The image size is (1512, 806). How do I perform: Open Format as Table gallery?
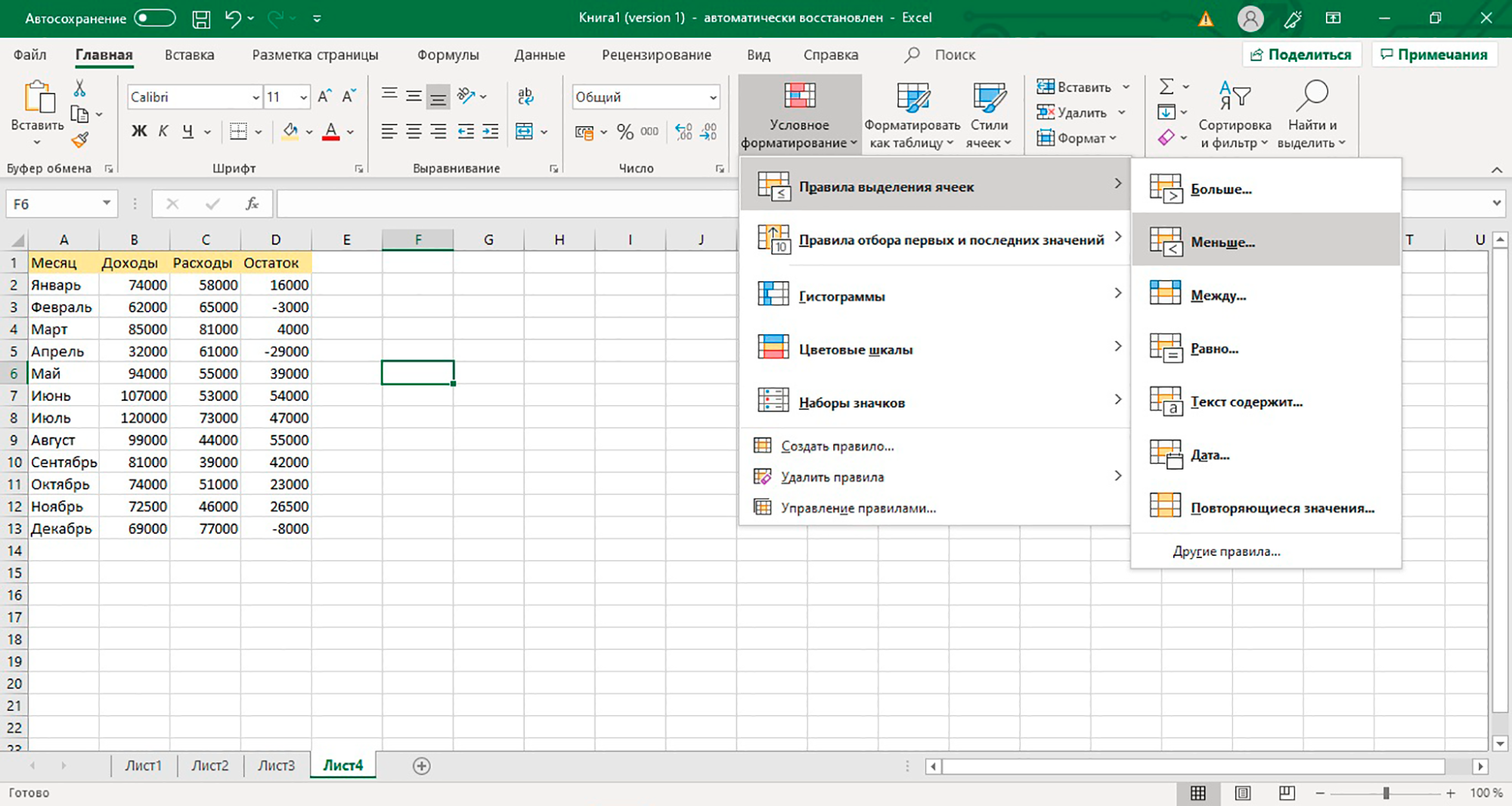912,114
